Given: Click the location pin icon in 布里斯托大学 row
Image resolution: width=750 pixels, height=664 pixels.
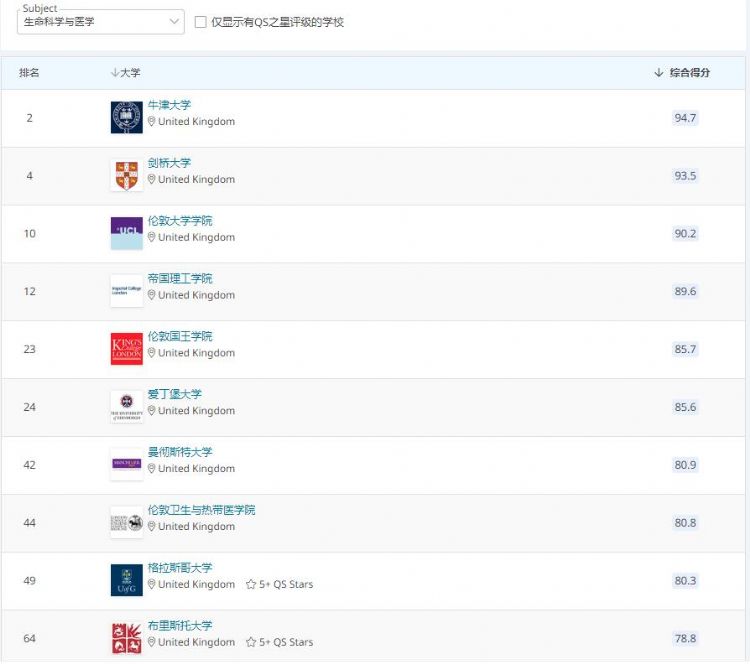Looking at the screenshot, I should (151, 642).
